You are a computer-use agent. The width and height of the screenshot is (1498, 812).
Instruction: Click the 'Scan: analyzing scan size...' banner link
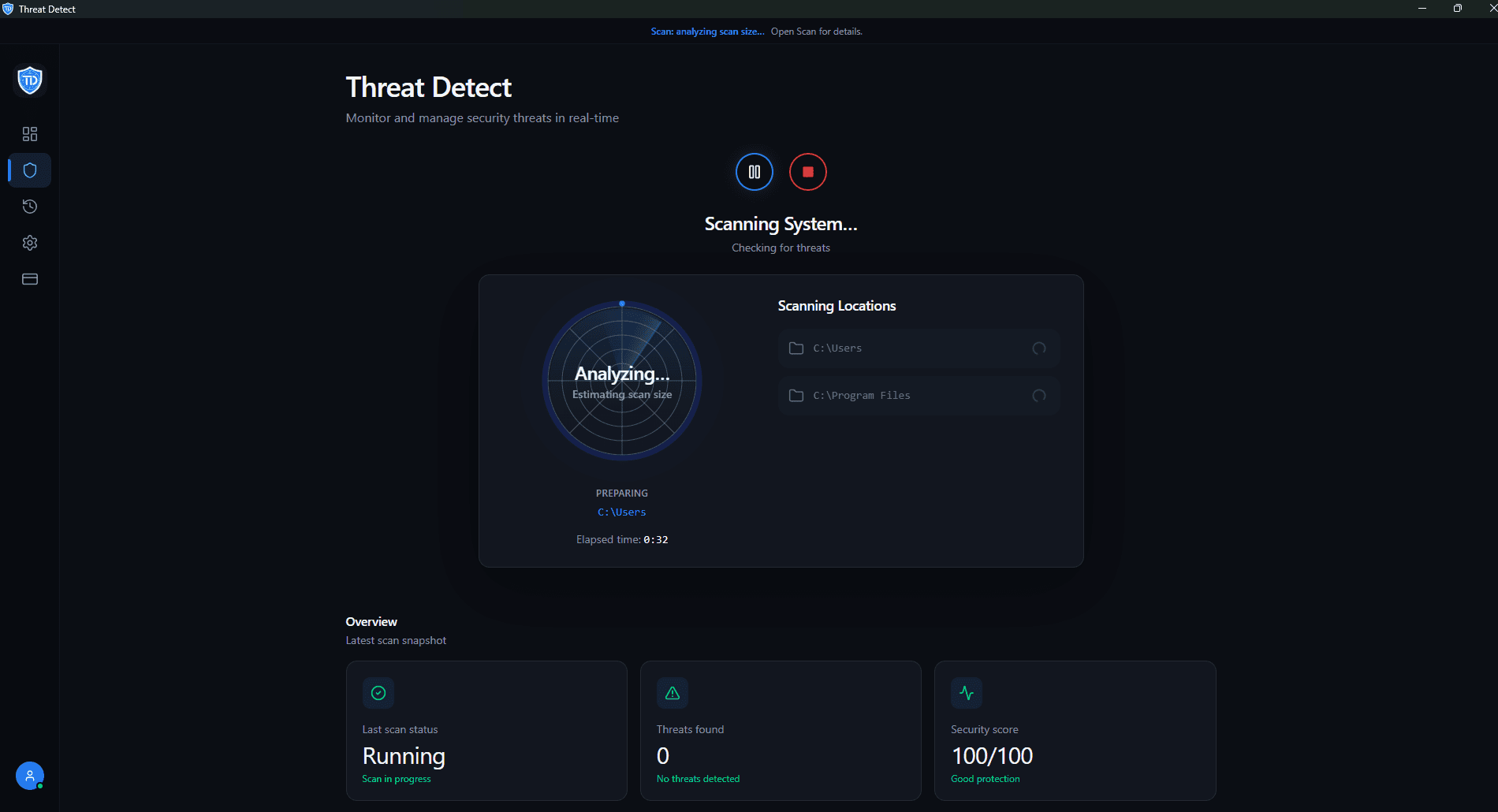707,32
